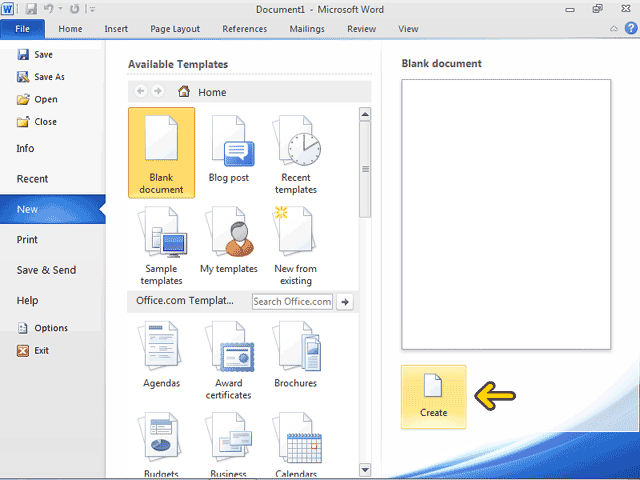The height and width of the screenshot is (480, 640).
Task: Click the Home breadcrumb text
Action: click(x=212, y=92)
